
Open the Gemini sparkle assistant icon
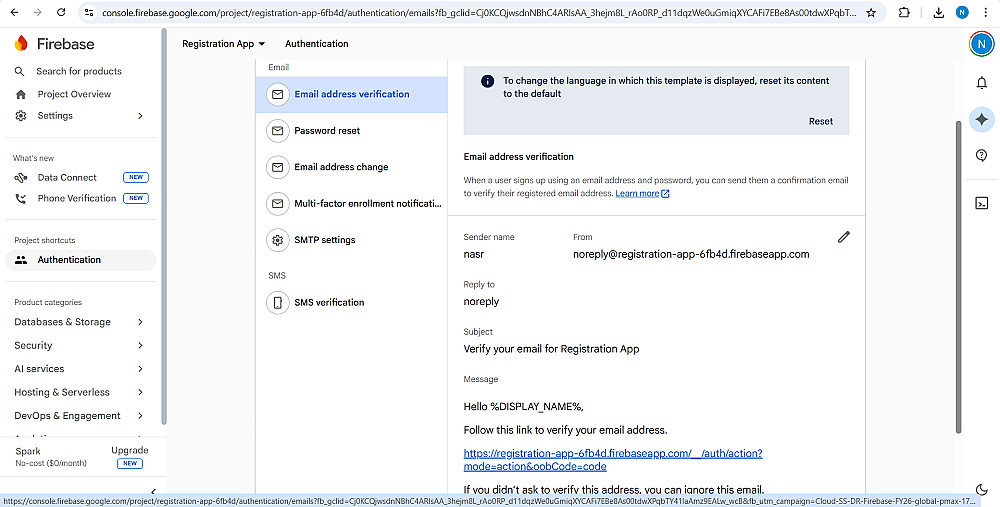pyautogui.click(x=982, y=119)
